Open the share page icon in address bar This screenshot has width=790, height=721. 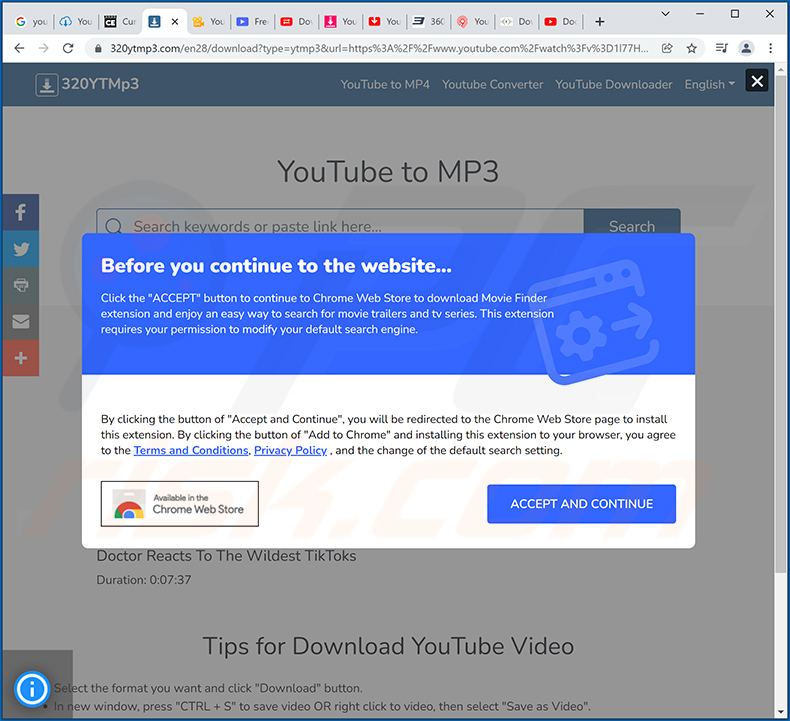coord(667,48)
